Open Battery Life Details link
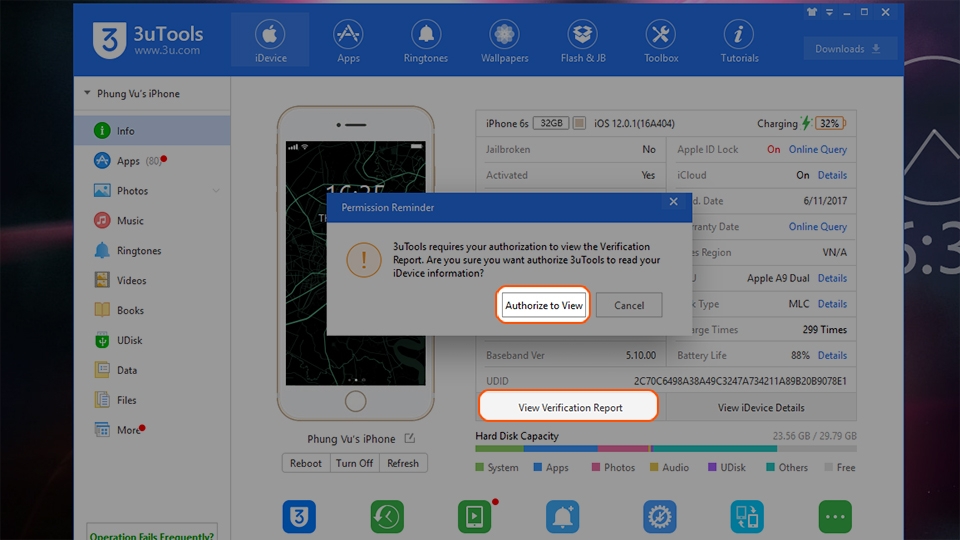The width and height of the screenshot is (960, 540). coord(832,355)
